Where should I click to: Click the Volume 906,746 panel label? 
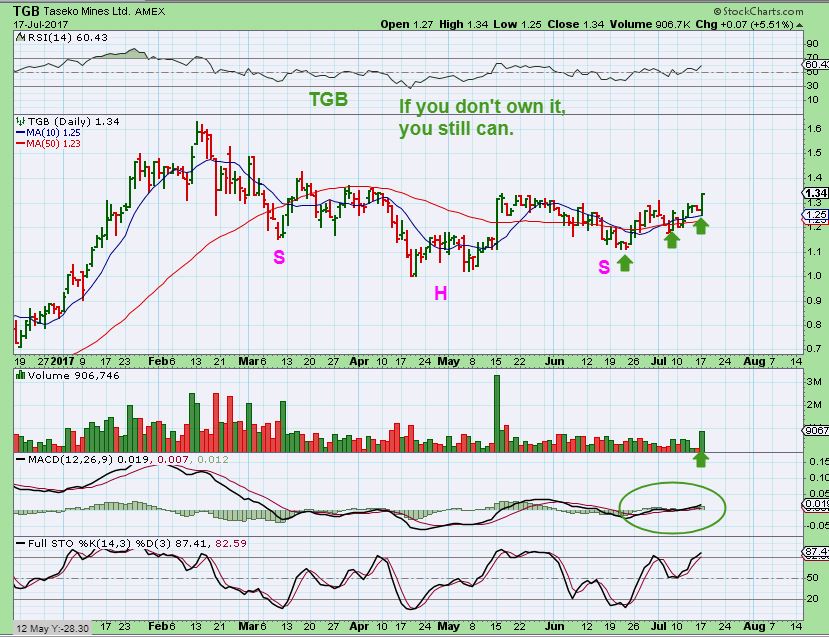click(x=74, y=375)
